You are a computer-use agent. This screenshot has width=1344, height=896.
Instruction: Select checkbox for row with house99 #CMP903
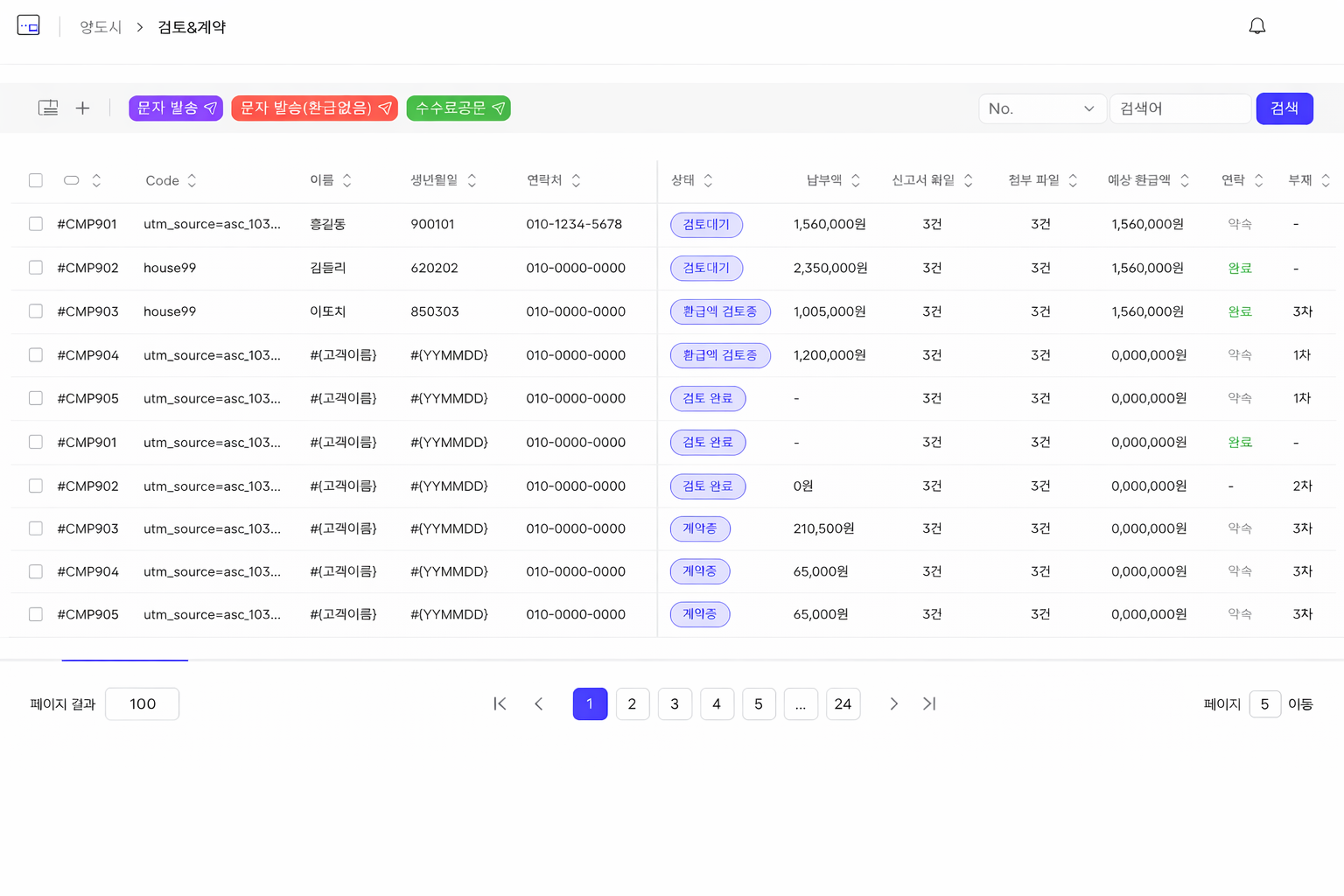(36, 311)
